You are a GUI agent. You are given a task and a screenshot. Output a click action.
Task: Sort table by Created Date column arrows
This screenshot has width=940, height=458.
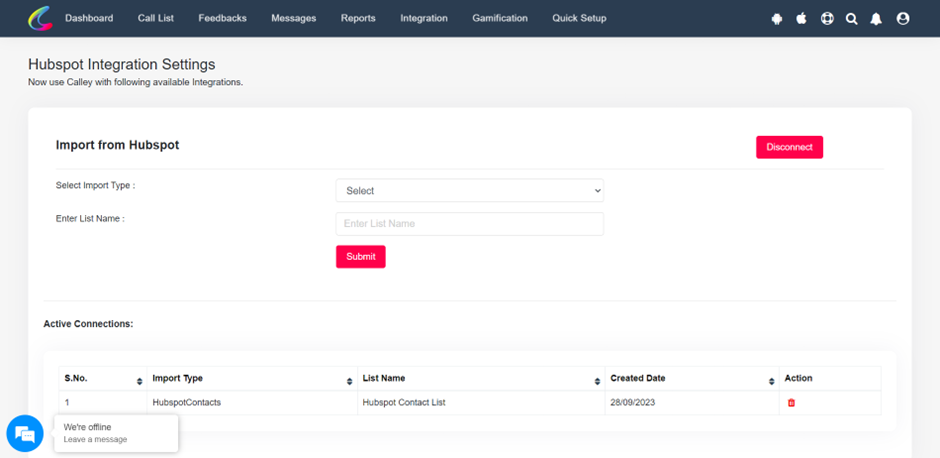coord(772,381)
